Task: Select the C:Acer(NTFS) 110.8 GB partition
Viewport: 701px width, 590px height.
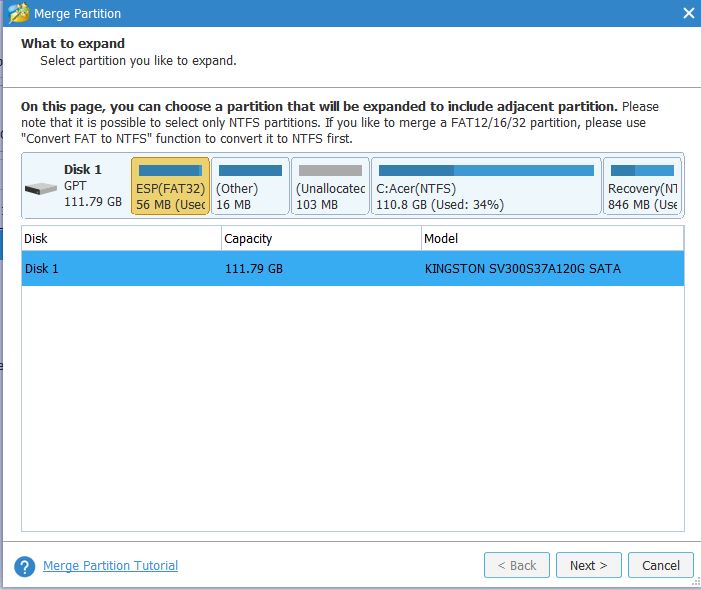Action: click(x=486, y=186)
